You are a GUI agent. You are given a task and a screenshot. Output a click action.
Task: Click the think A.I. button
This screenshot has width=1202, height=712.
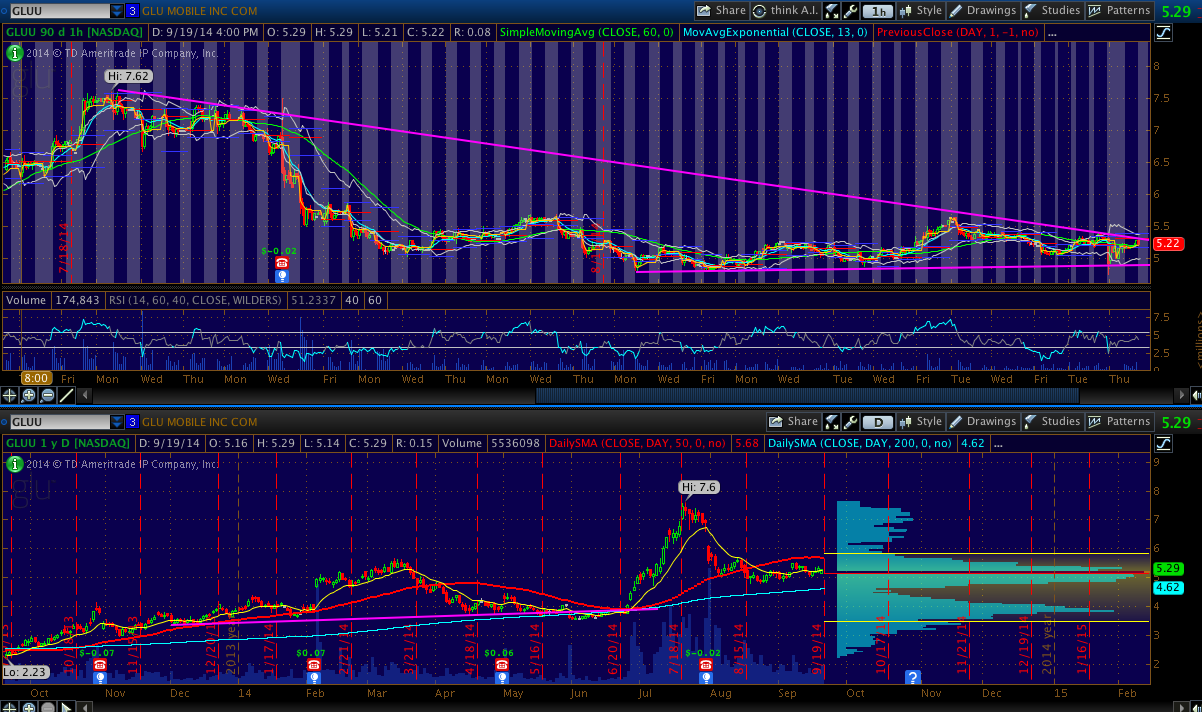pyautogui.click(x=788, y=11)
